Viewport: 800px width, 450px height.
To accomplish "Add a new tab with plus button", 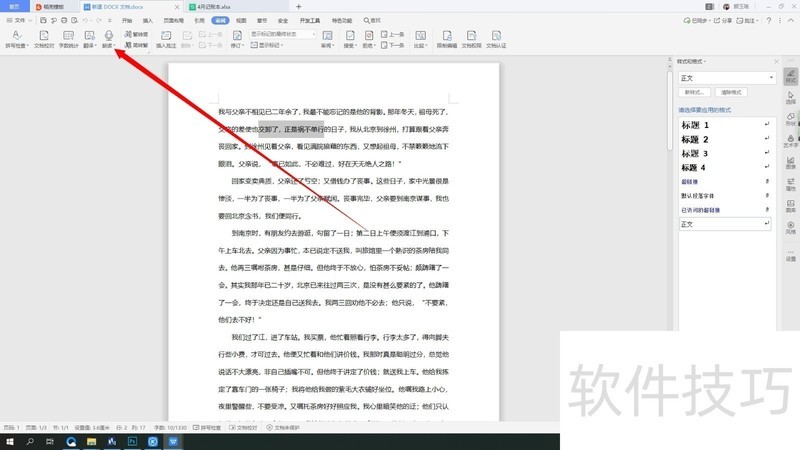I will (x=298, y=7).
